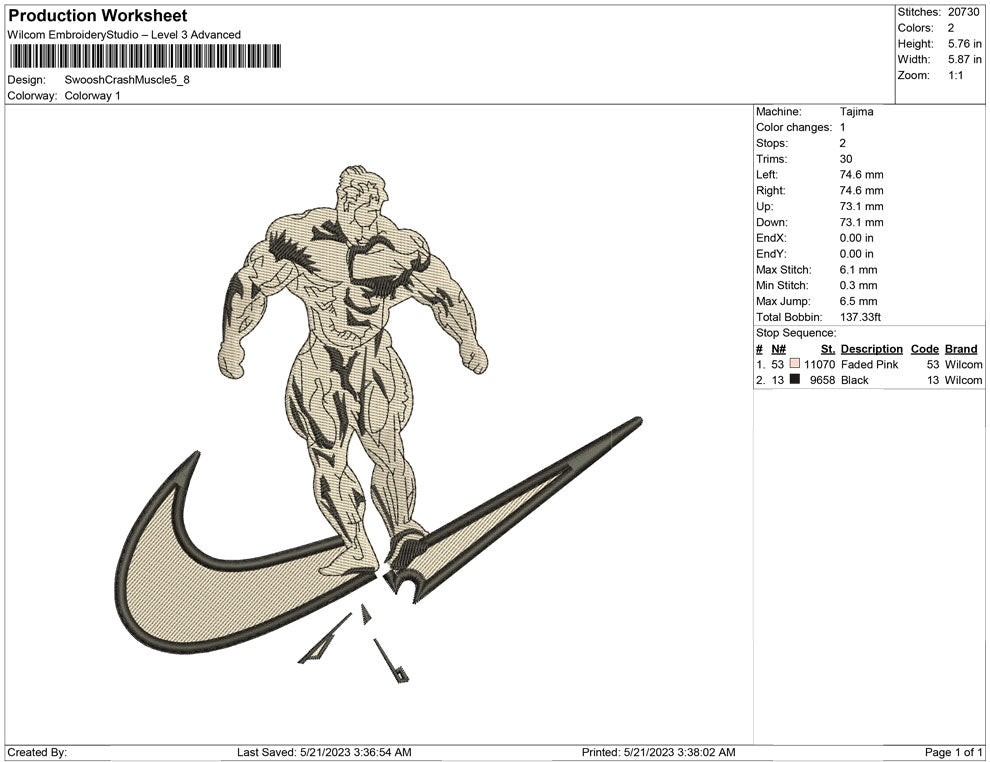
Task: Click the stitch count 20730
Action: [963, 12]
